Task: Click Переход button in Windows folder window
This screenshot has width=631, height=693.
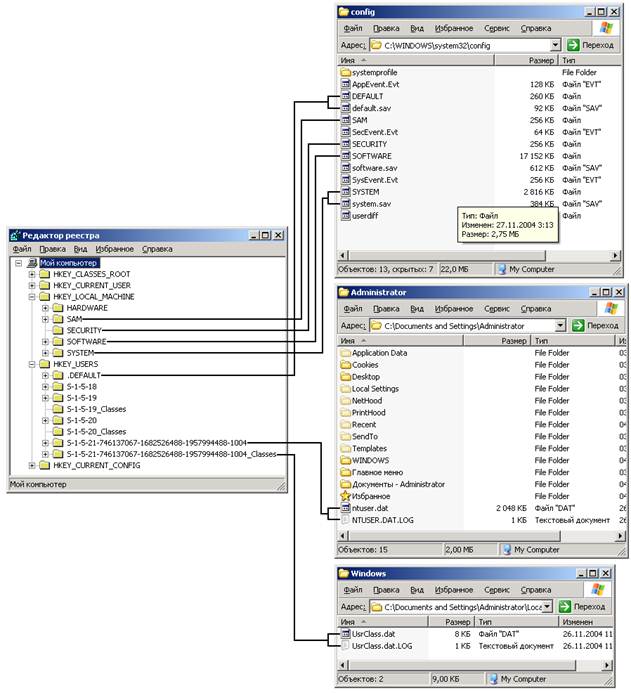Action: pos(582,607)
